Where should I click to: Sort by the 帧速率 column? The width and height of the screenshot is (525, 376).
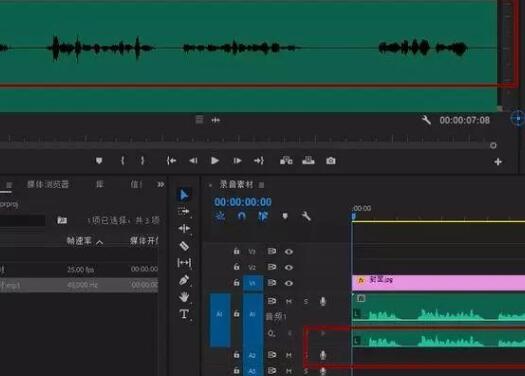(x=79, y=241)
